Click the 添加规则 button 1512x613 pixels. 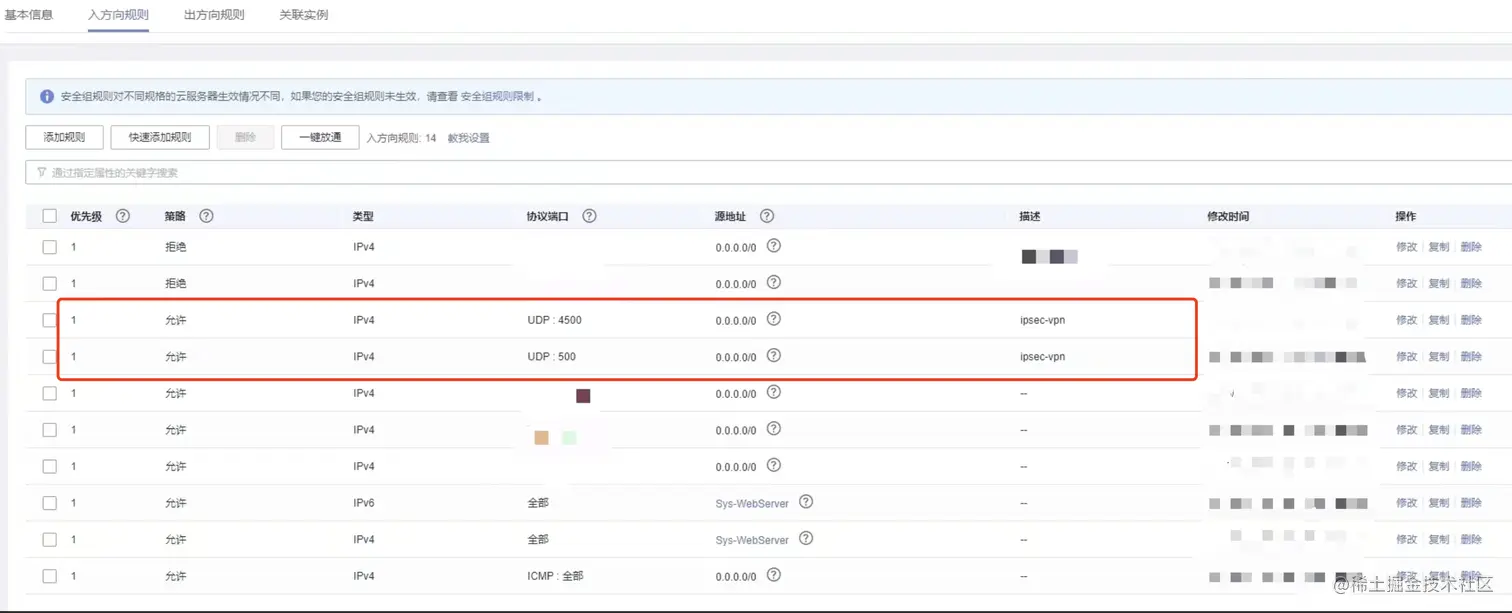pyautogui.click(x=64, y=137)
